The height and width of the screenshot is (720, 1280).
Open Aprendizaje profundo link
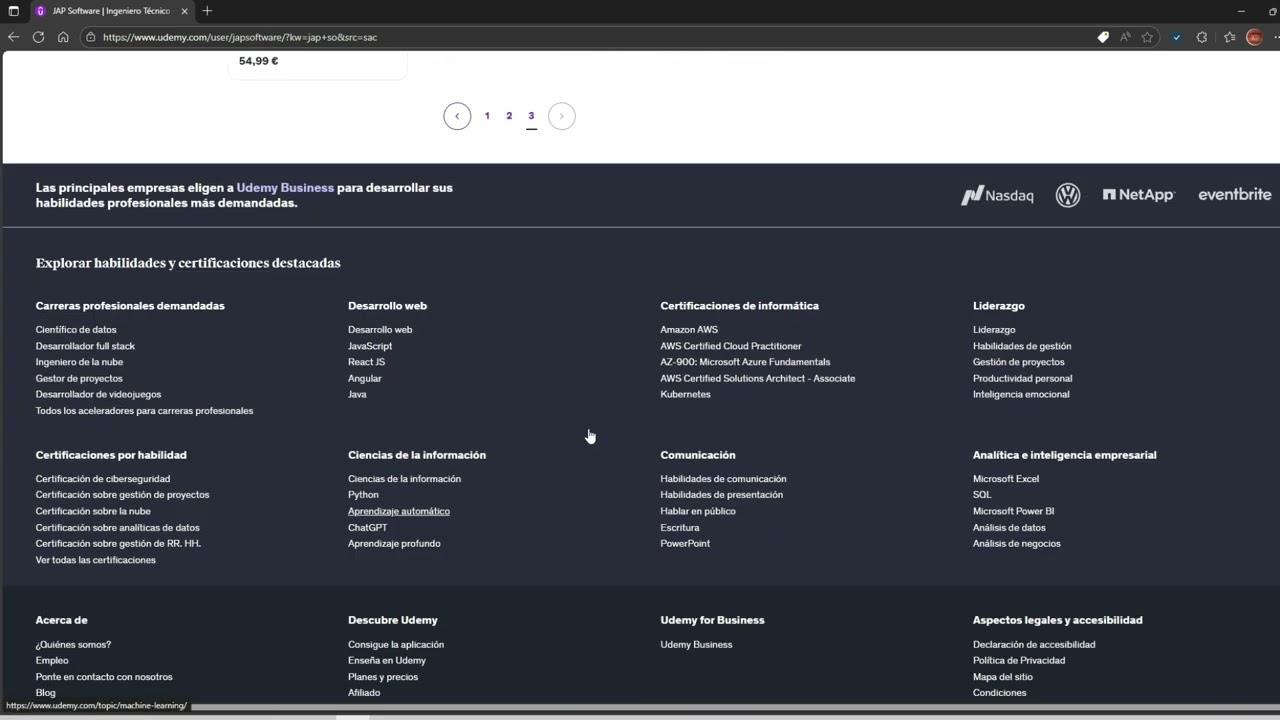point(394,543)
